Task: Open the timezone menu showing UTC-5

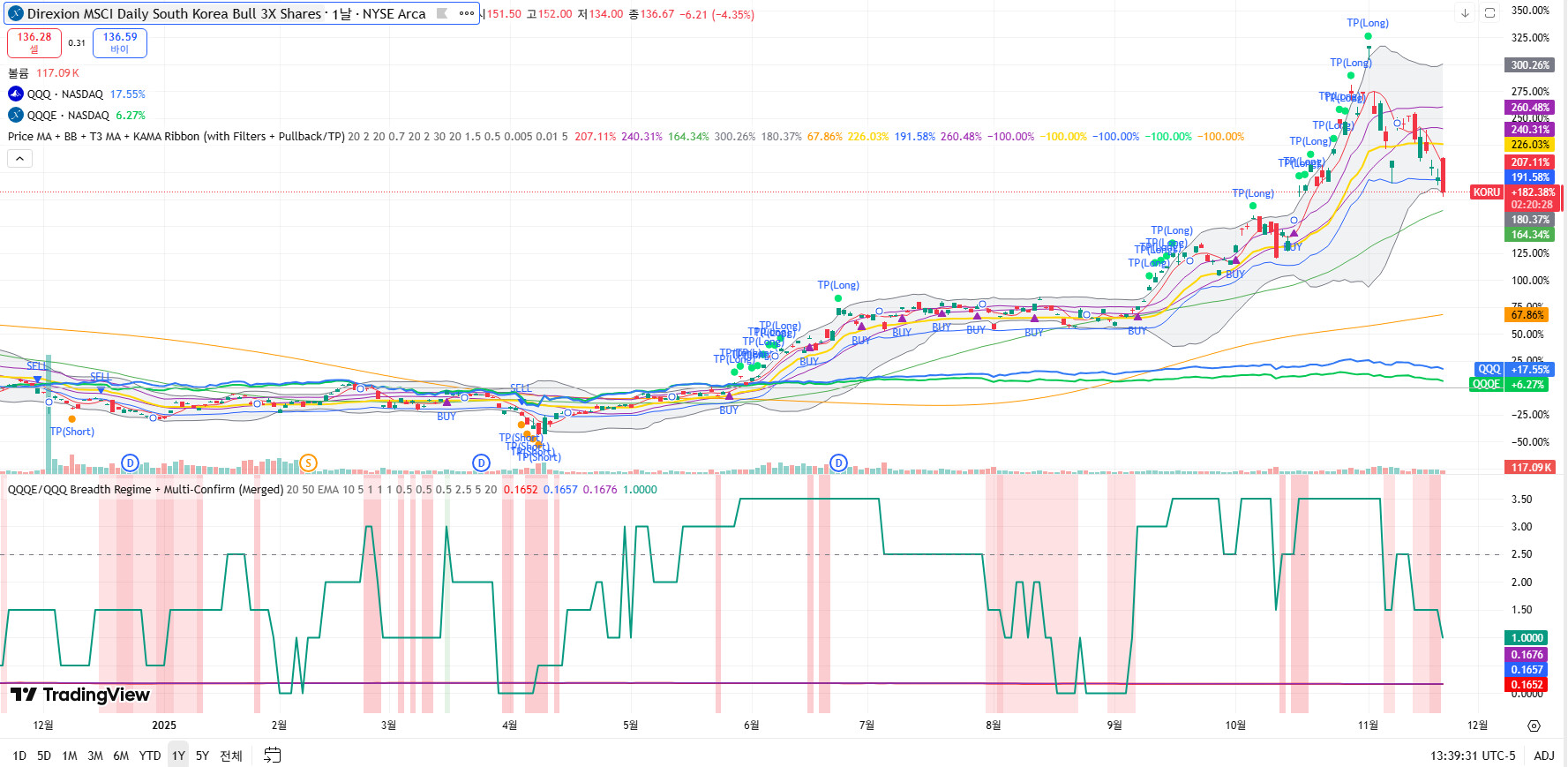Action: (x=1473, y=756)
